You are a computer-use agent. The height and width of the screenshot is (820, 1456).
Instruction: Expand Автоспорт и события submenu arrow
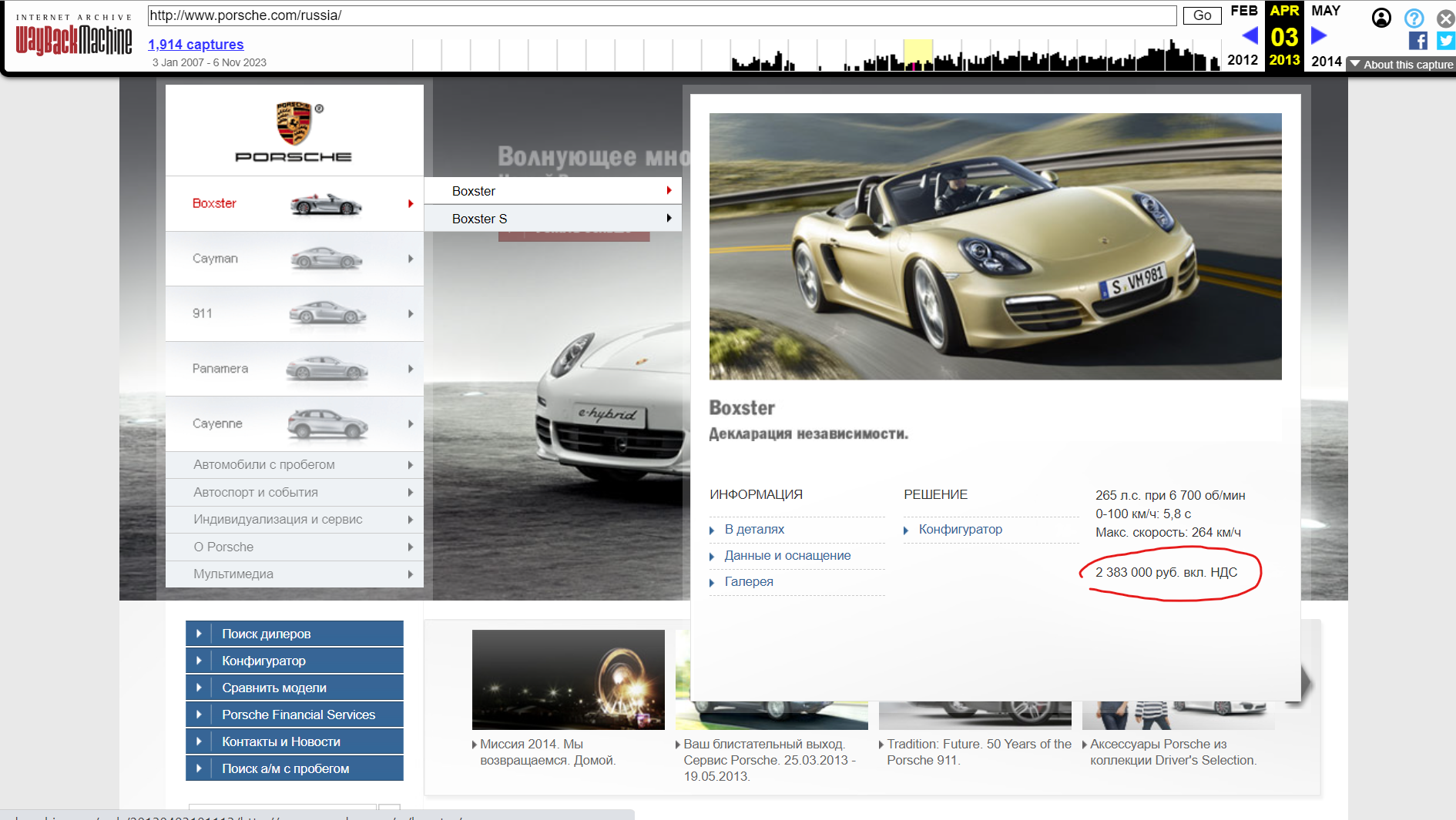point(411,492)
